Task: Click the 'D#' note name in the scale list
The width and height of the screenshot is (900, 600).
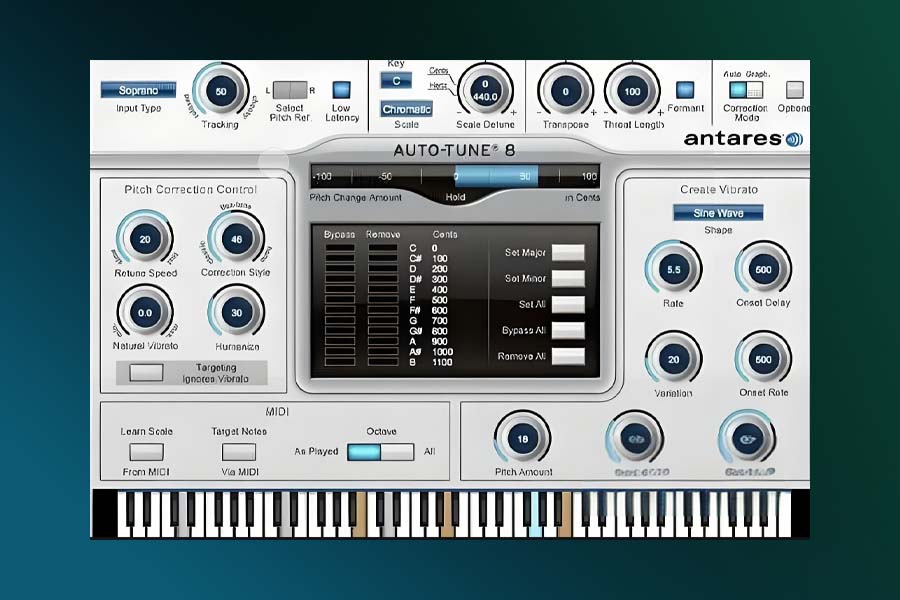Action: coord(416,280)
